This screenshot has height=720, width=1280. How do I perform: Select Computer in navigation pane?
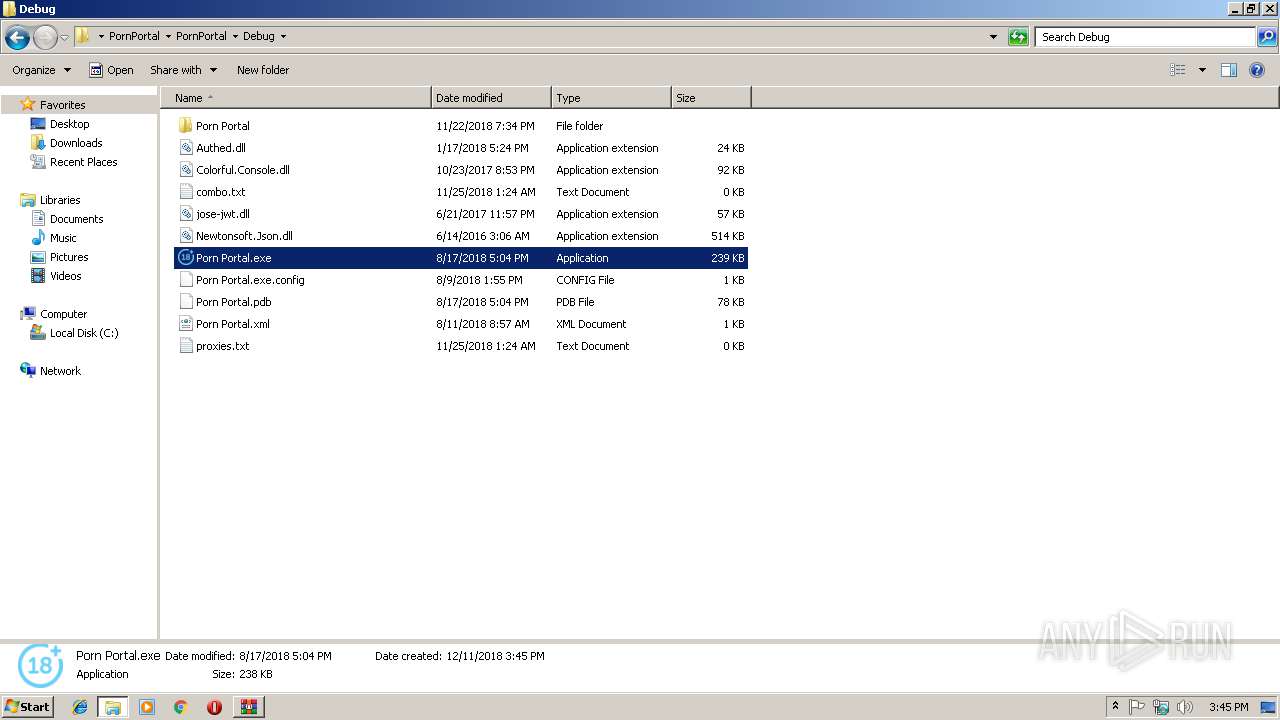63,314
